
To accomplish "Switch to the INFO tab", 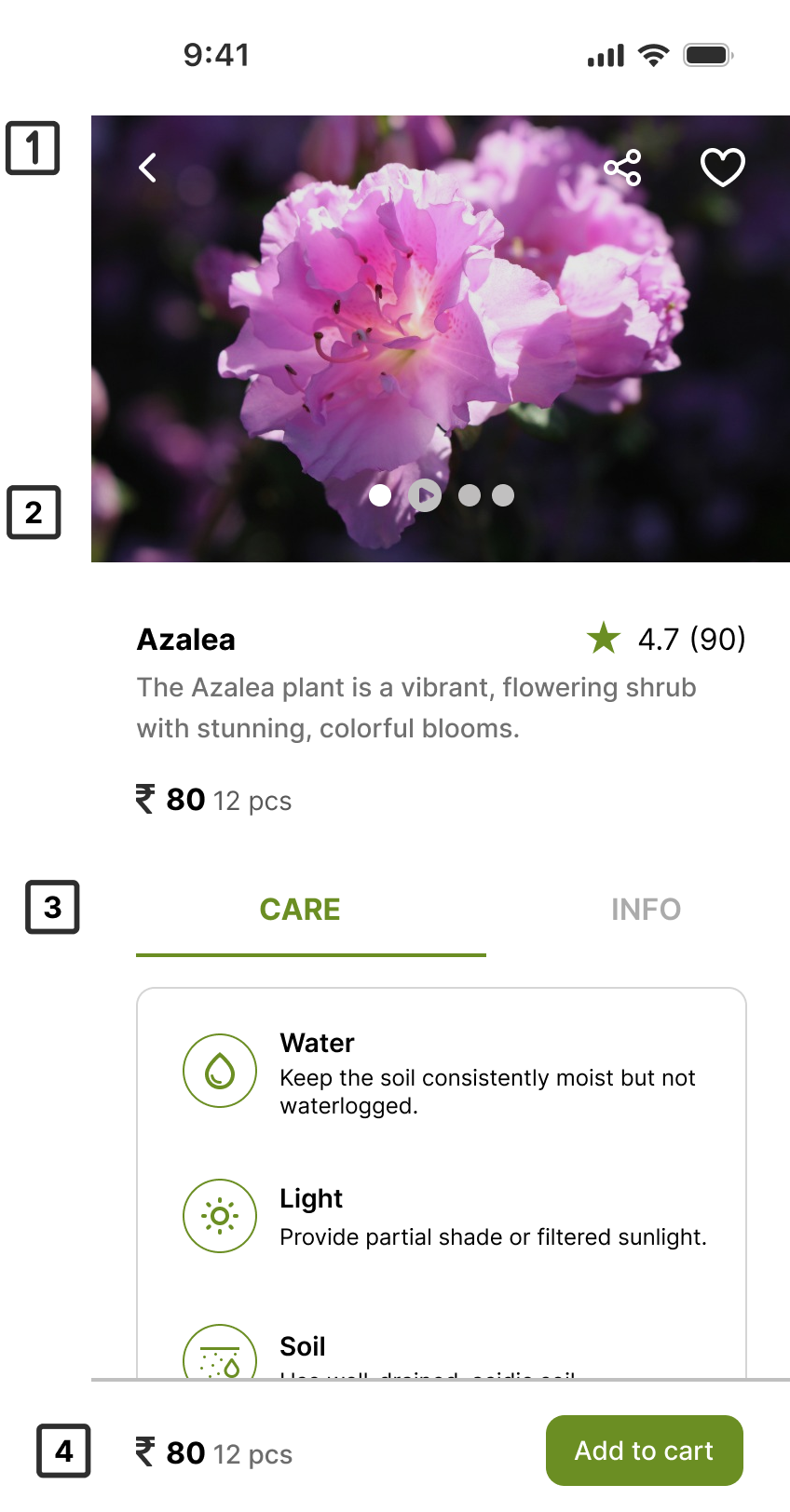I will pyautogui.click(x=647, y=910).
